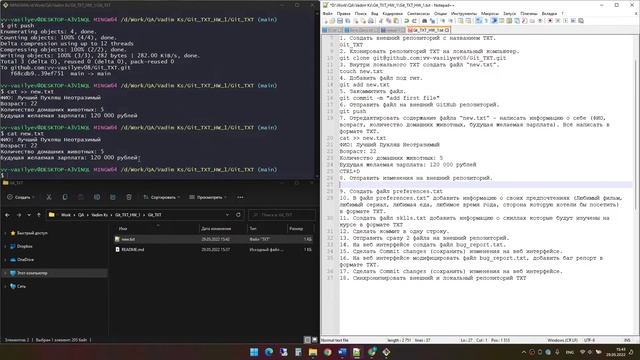Expand Этот компьютер in the Explorer sidebar
This screenshot has width=640, height=360.
(x=5, y=273)
